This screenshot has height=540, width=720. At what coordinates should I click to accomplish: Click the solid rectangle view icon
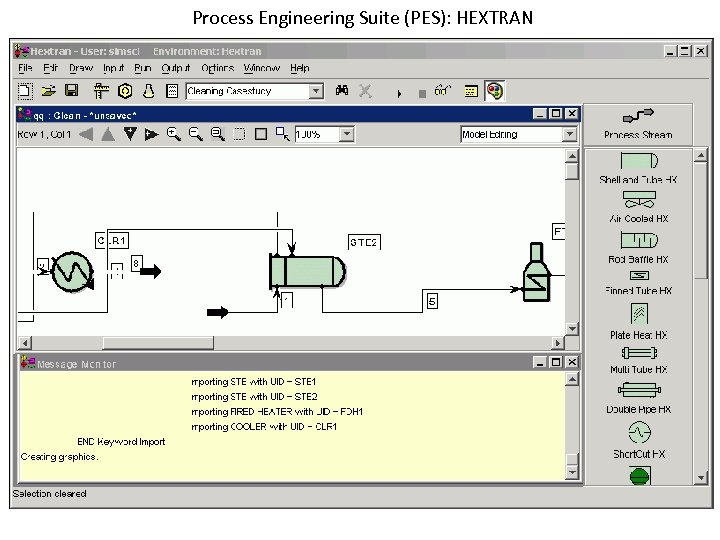[261, 134]
